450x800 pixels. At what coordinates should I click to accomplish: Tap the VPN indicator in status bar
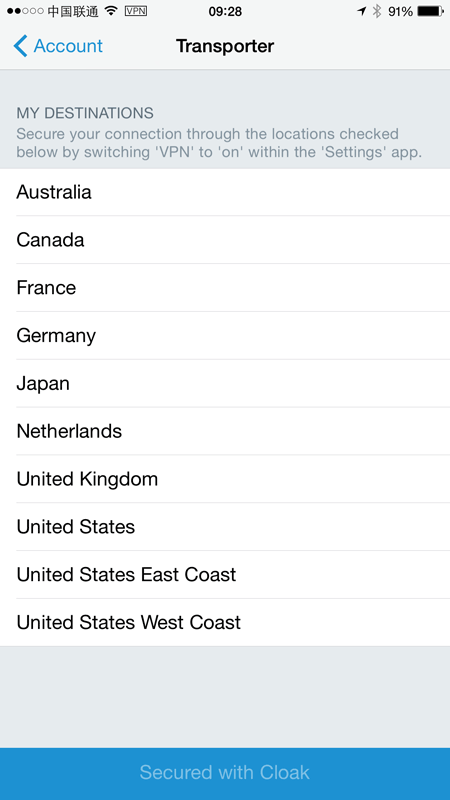(x=136, y=11)
